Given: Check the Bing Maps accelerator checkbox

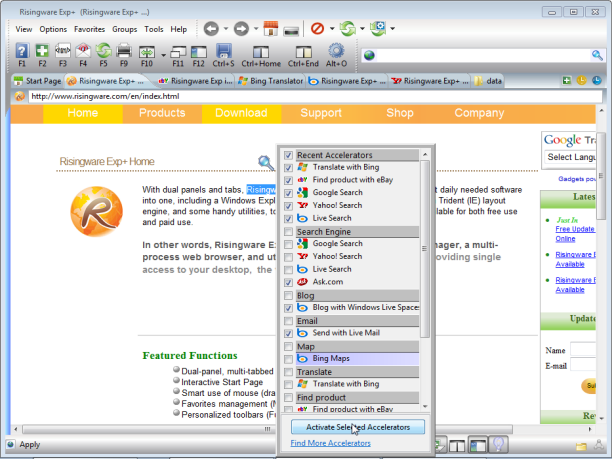Looking at the screenshot, I should coord(289,358).
